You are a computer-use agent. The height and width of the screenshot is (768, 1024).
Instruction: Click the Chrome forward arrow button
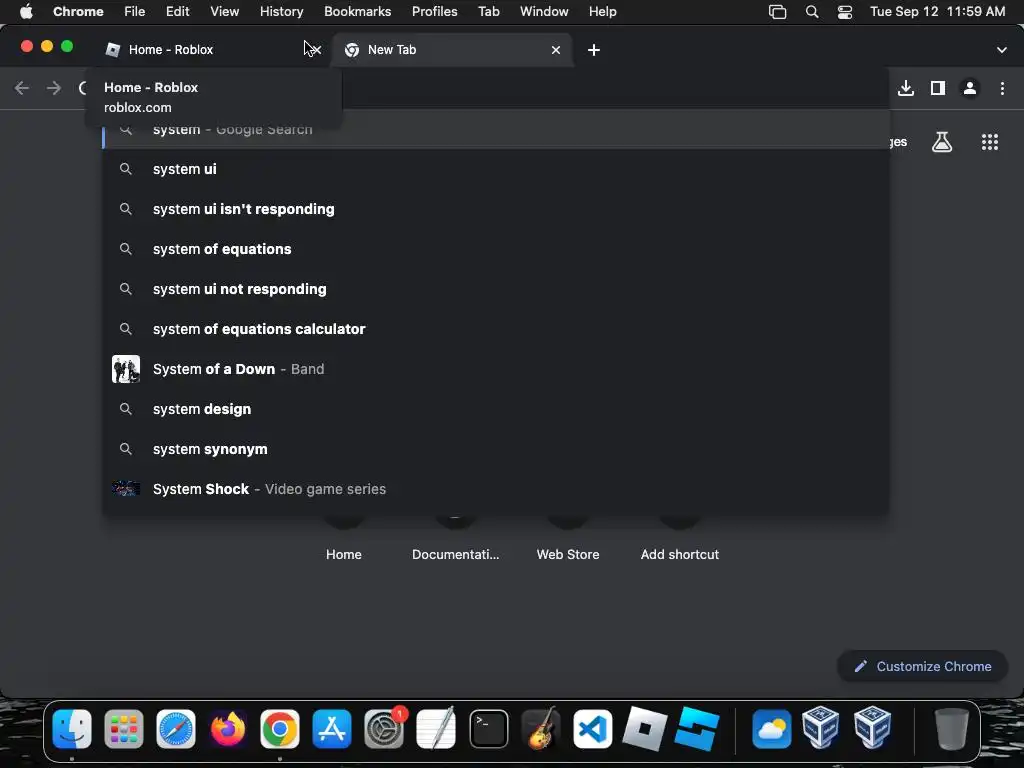pos(54,88)
